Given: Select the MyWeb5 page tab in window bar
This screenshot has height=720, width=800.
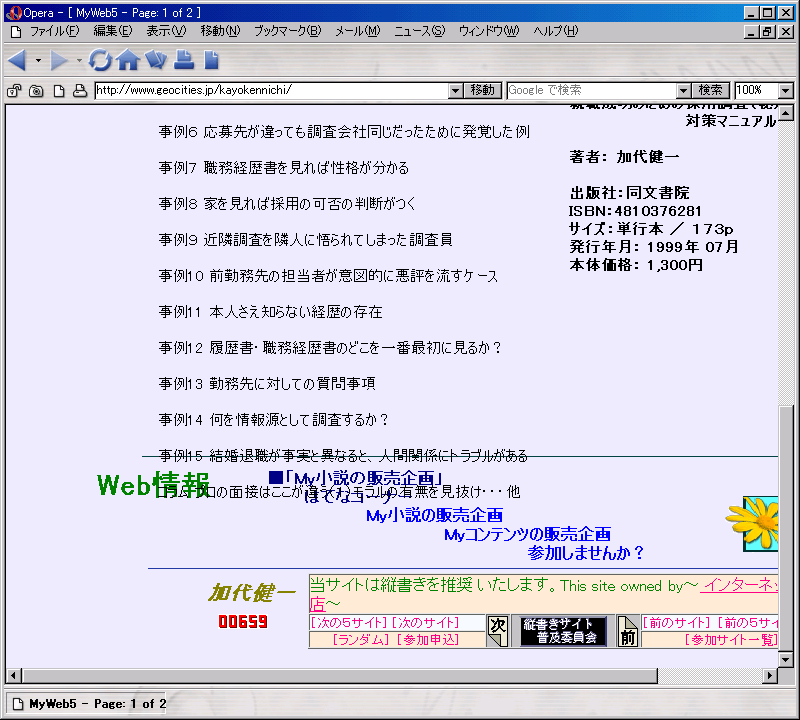Looking at the screenshot, I should (x=87, y=704).
